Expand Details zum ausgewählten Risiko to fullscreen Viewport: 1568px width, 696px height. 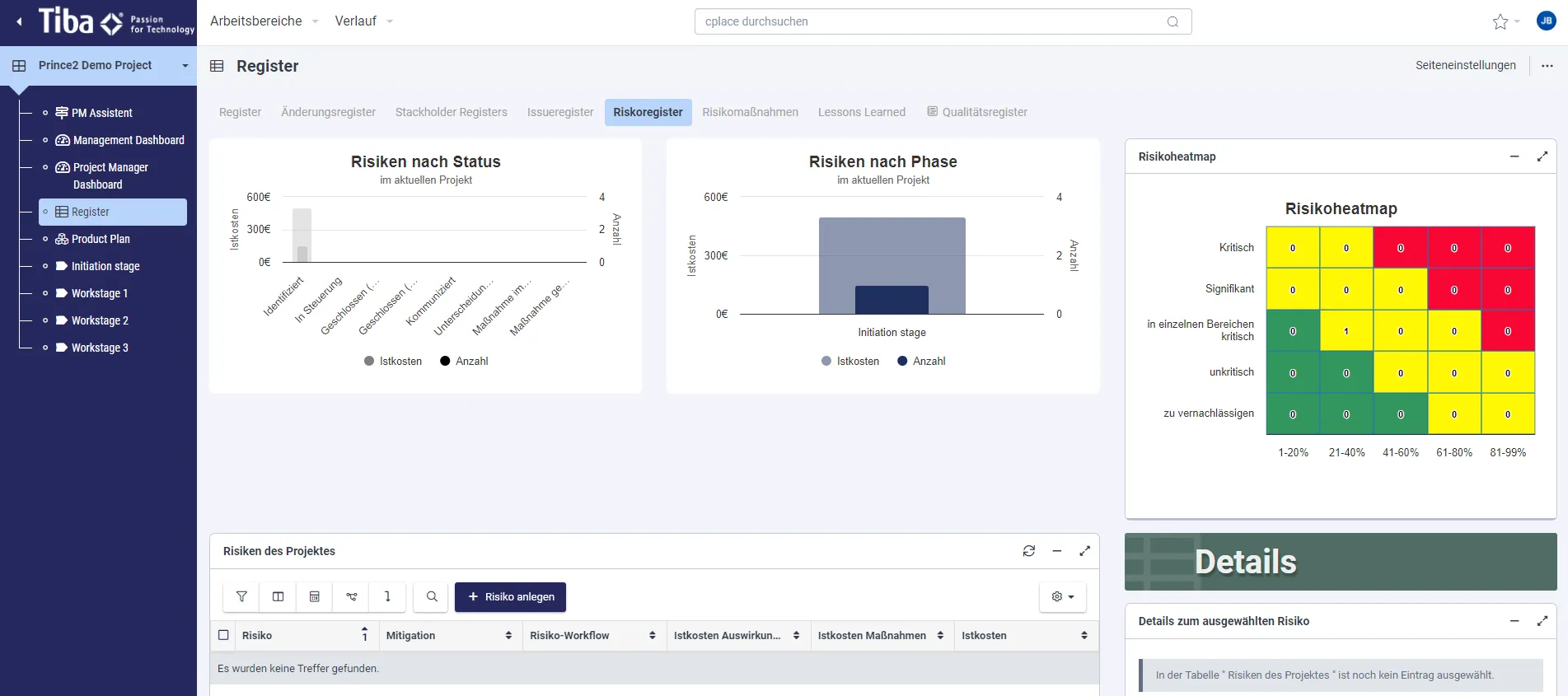coord(1542,621)
